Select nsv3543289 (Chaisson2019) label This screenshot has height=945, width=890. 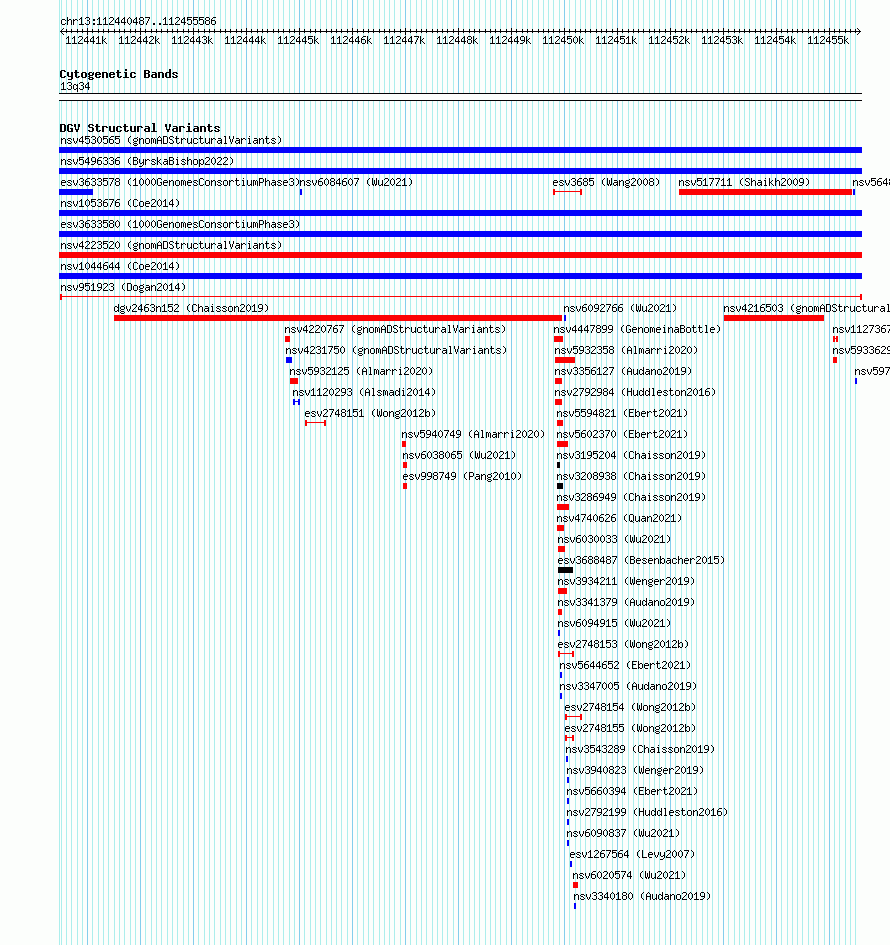(x=640, y=749)
